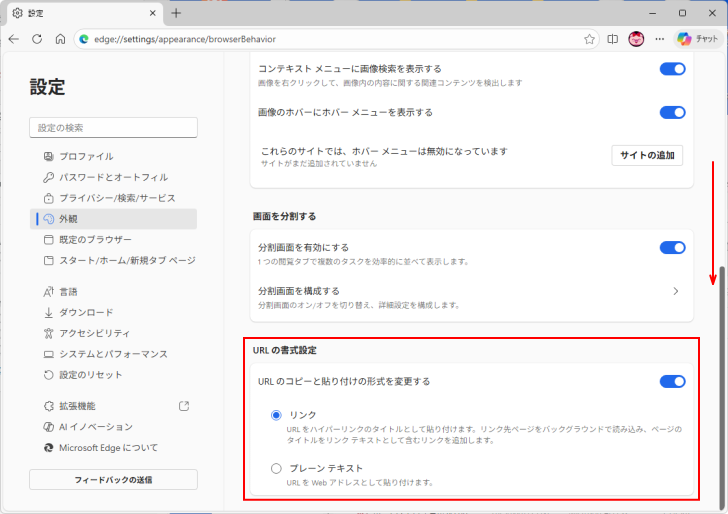Click the lock icon for プライバシー/検索/サービス
Screen dimensions: 728x514
48,198
